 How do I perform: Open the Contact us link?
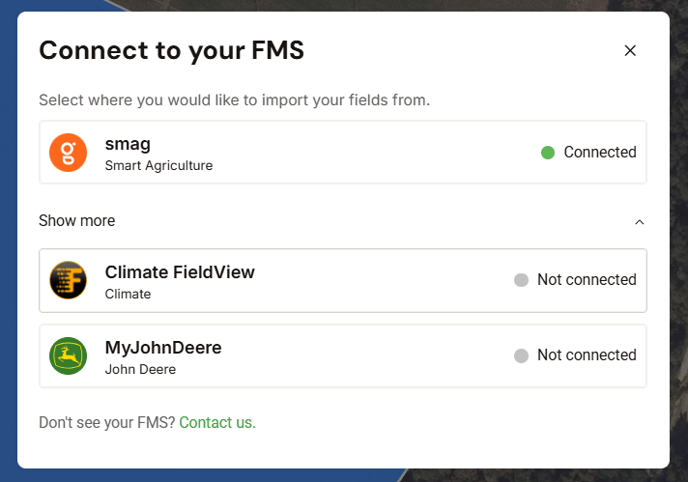click(217, 423)
